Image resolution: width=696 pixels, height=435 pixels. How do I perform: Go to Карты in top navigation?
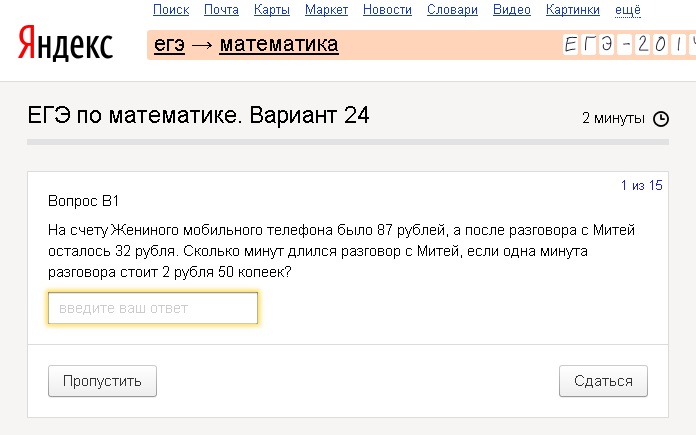pyautogui.click(x=272, y=10)
